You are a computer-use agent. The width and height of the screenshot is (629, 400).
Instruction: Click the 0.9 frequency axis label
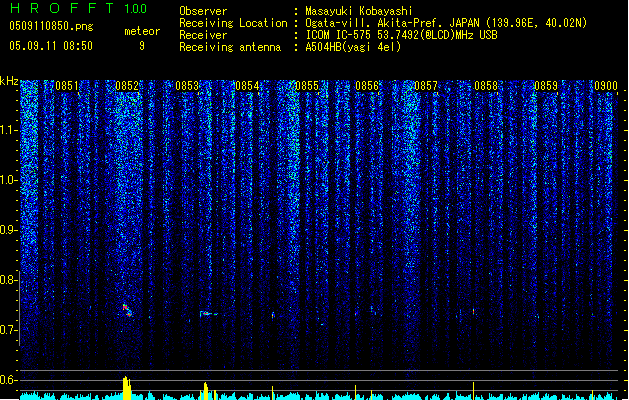pyautogui.click(x=9, y=230)
